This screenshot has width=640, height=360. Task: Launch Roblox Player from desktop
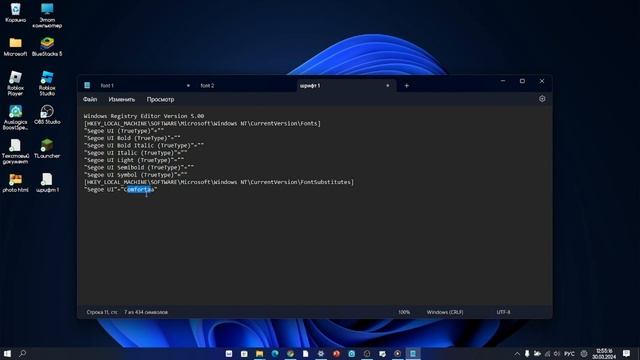(16, 84)
